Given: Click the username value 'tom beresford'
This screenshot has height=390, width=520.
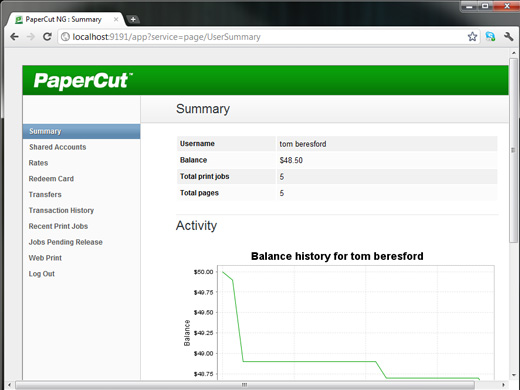Looking at the screenshot, I should pyautogui.click(x=303, y=144).
